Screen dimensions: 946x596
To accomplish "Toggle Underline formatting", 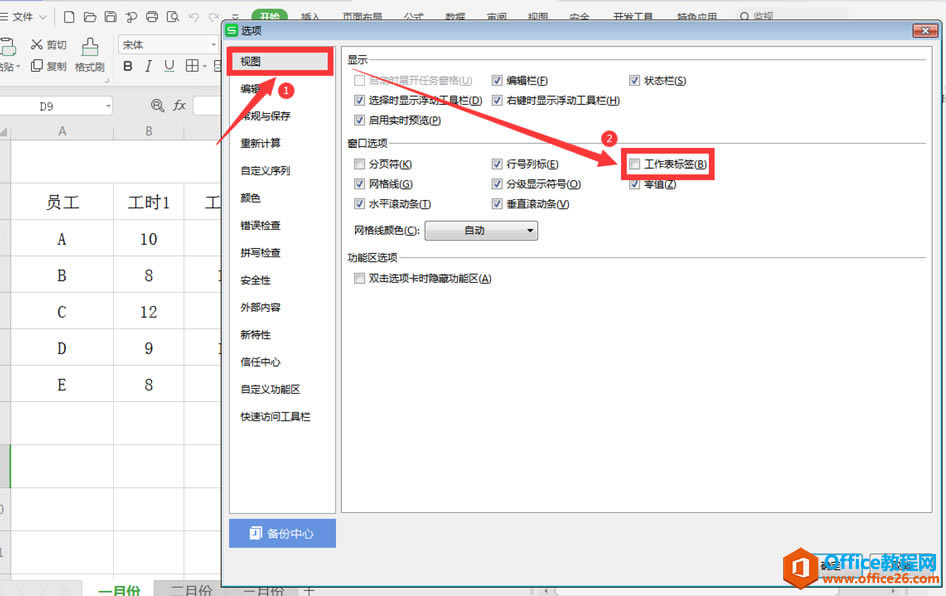I will click(169, 66).
